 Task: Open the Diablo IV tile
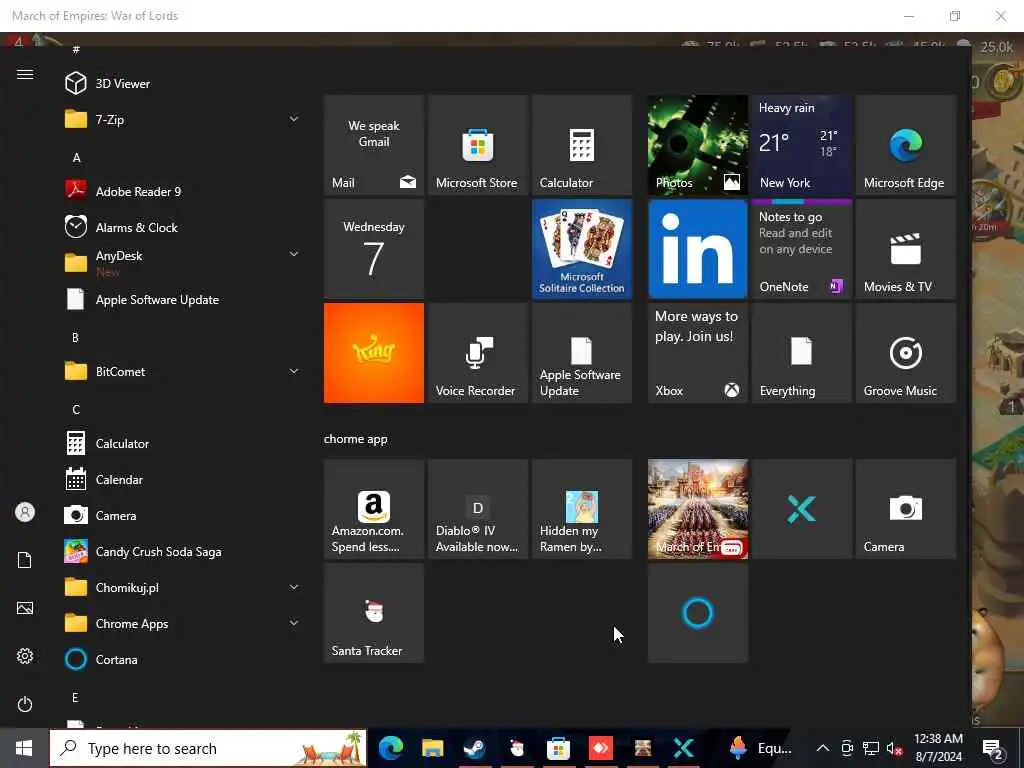(477, 509)
